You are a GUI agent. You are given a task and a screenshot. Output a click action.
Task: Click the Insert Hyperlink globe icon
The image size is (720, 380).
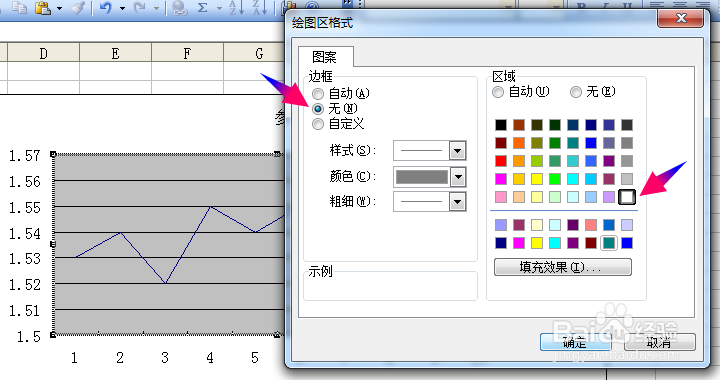[x=179, y=8]
